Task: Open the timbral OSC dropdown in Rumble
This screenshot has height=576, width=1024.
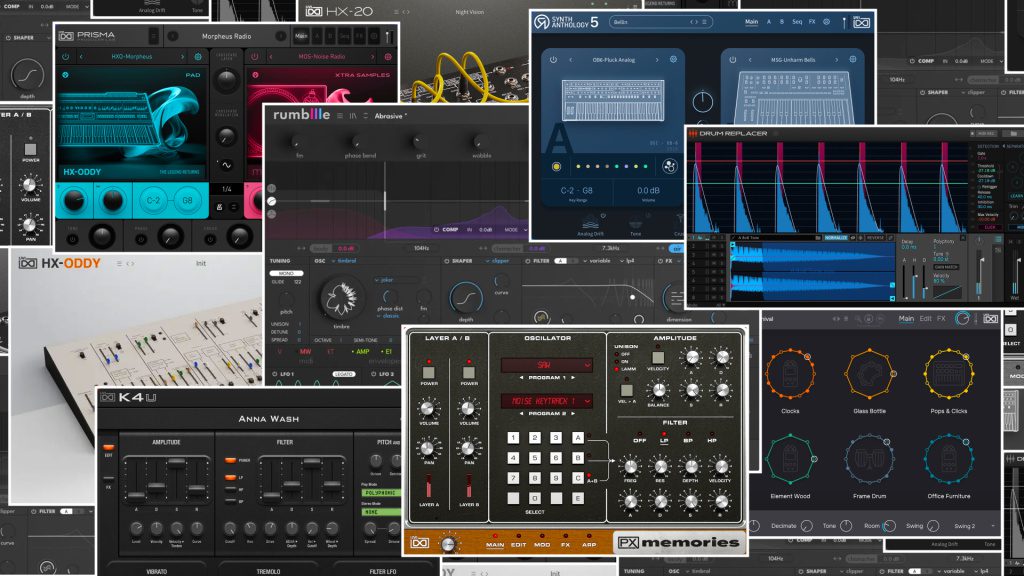Action: 345,261
